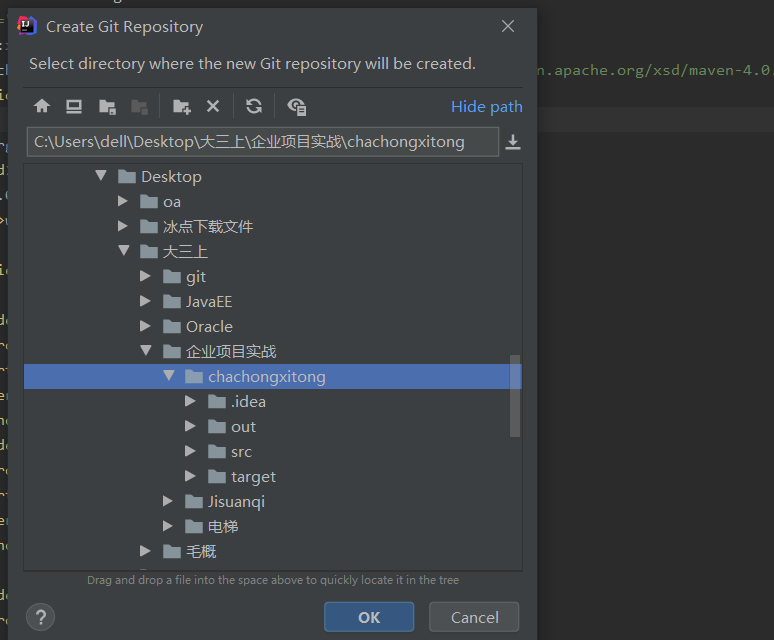The image size is (774, 640).
Task: Collapse the 企业项目实战 folder arrow
Action: pyautogui.click(x=146, y=350)
